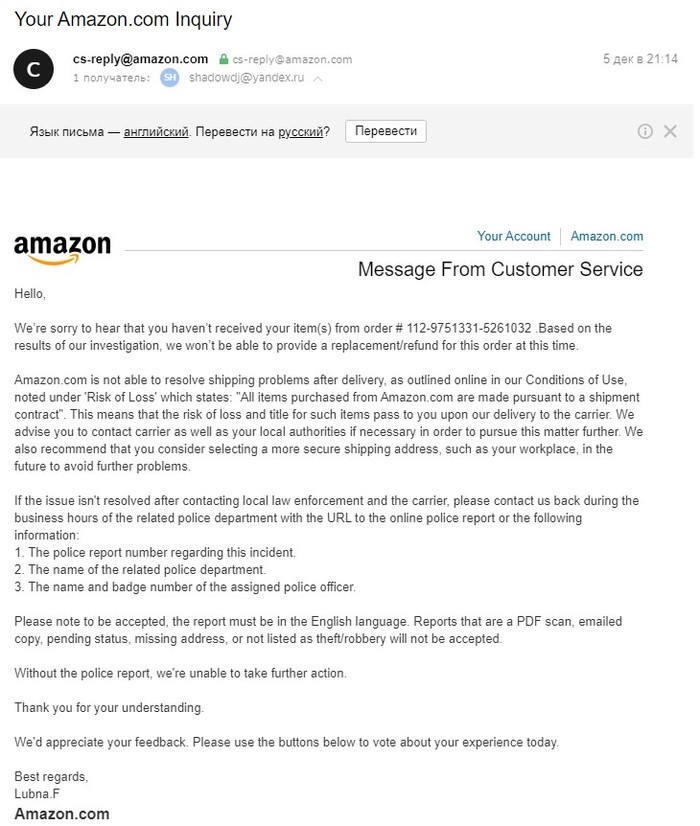
Task: Open the target language selector "русский"
Action: (x=300, y=132)
